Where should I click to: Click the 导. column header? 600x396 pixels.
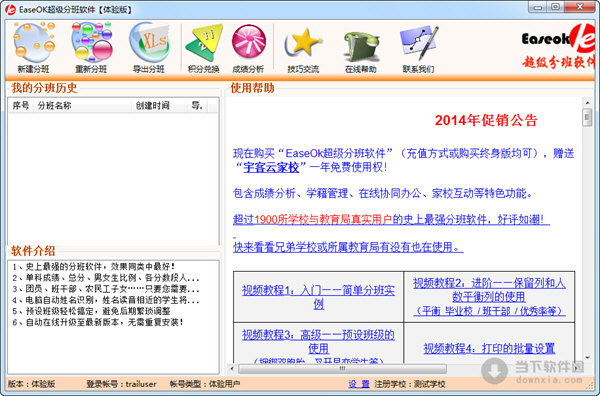(197, 106)
